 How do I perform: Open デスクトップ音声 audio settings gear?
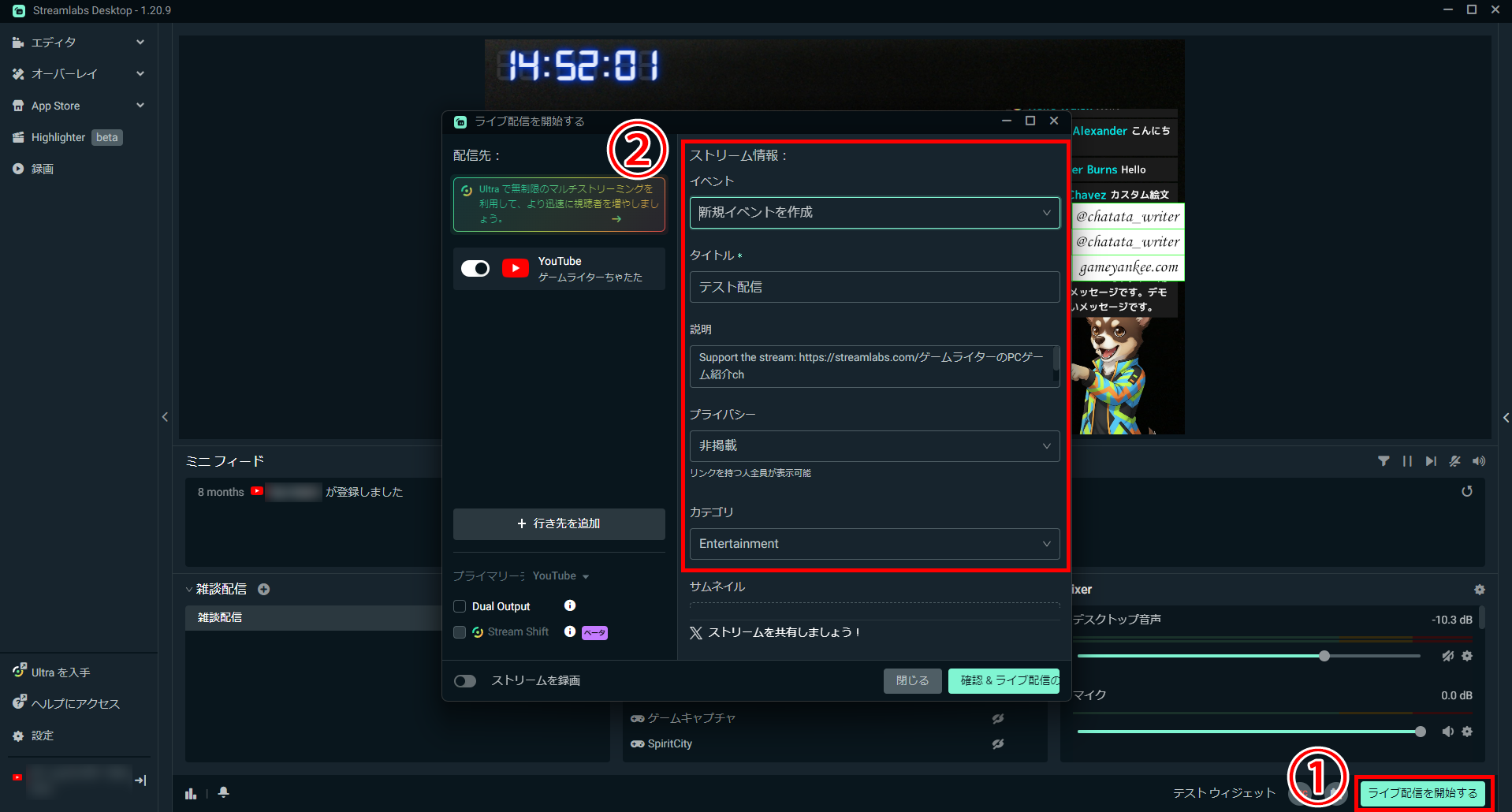click(x=1467, y=656)
